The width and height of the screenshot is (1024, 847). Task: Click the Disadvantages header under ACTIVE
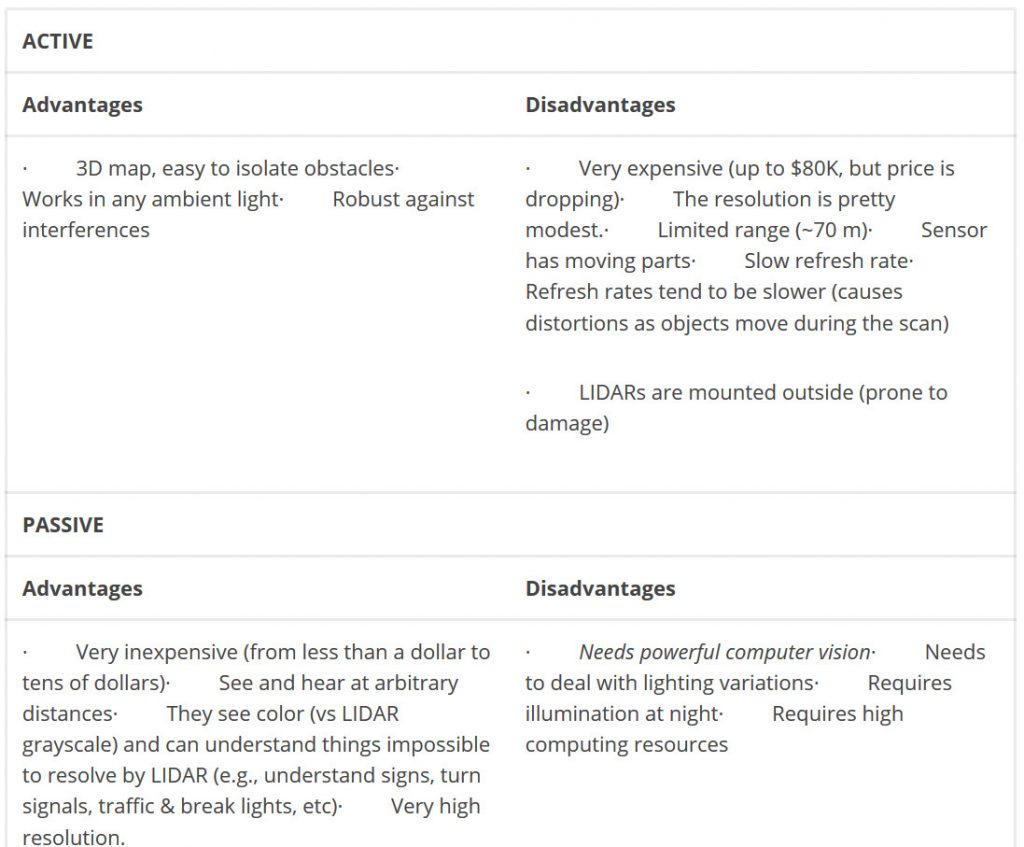[x=600, y=105]
